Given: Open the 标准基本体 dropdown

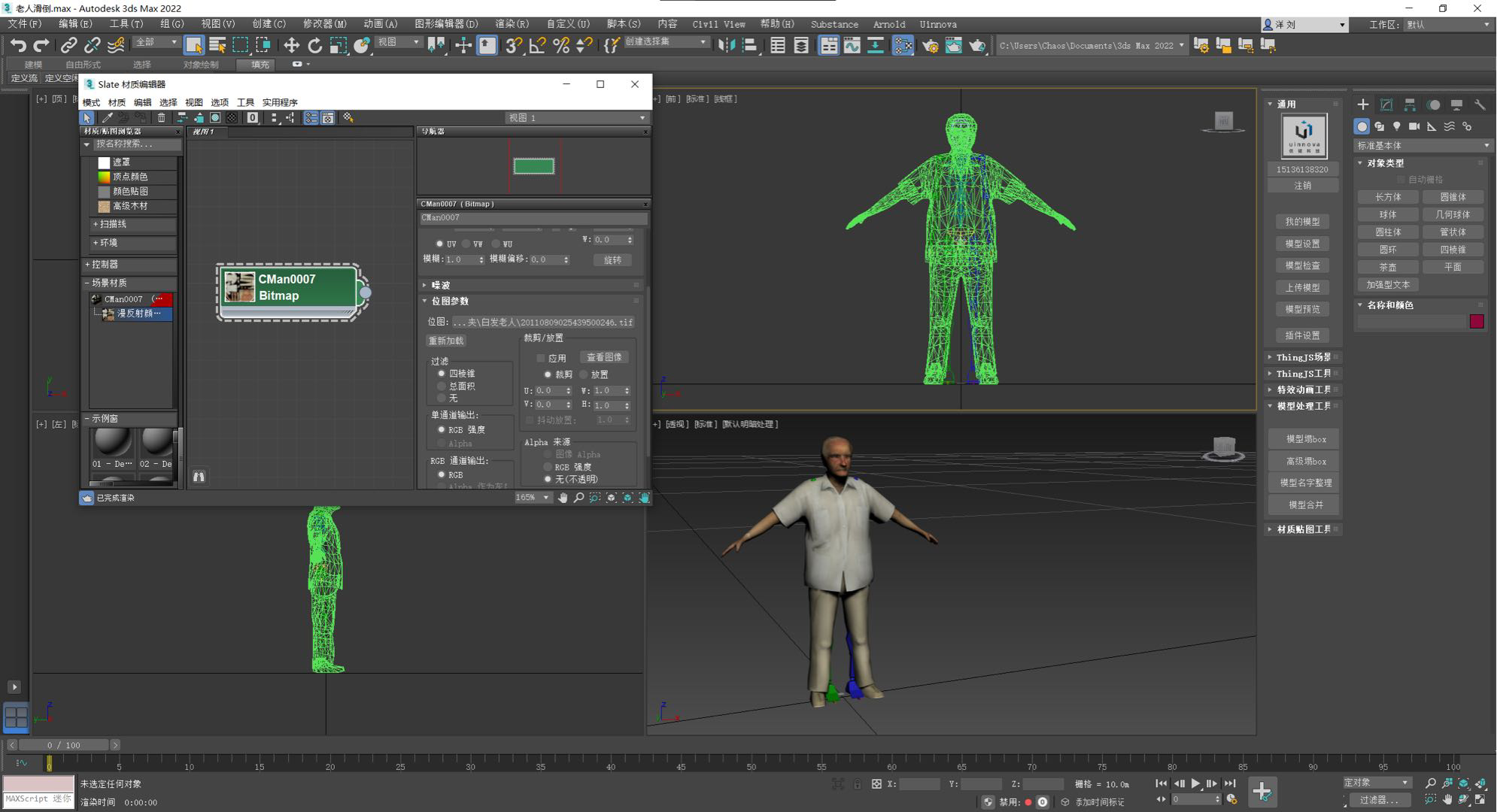Looking at the screenshot, I should point(1422,145).
